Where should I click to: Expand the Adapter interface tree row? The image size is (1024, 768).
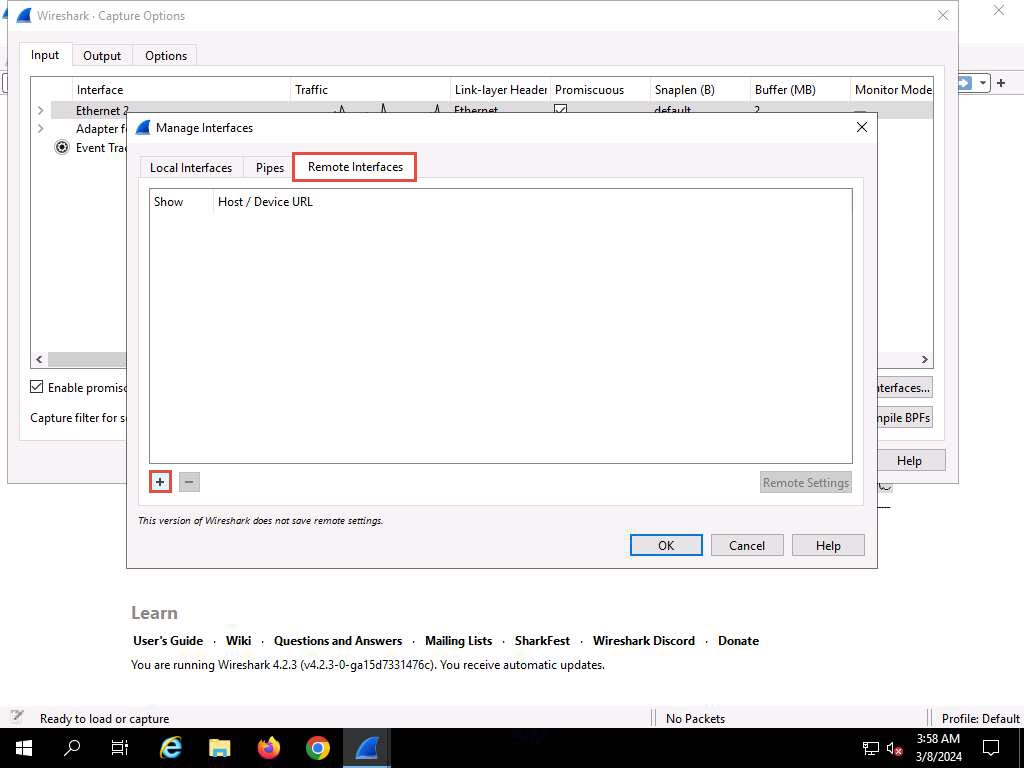click(40, 128)
